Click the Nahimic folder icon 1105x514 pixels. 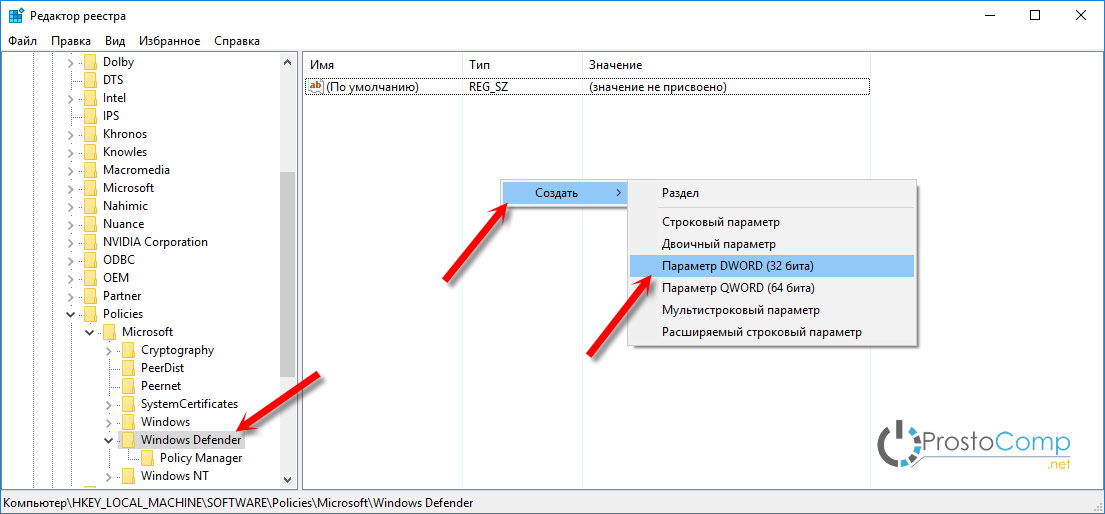pos(89,206)
